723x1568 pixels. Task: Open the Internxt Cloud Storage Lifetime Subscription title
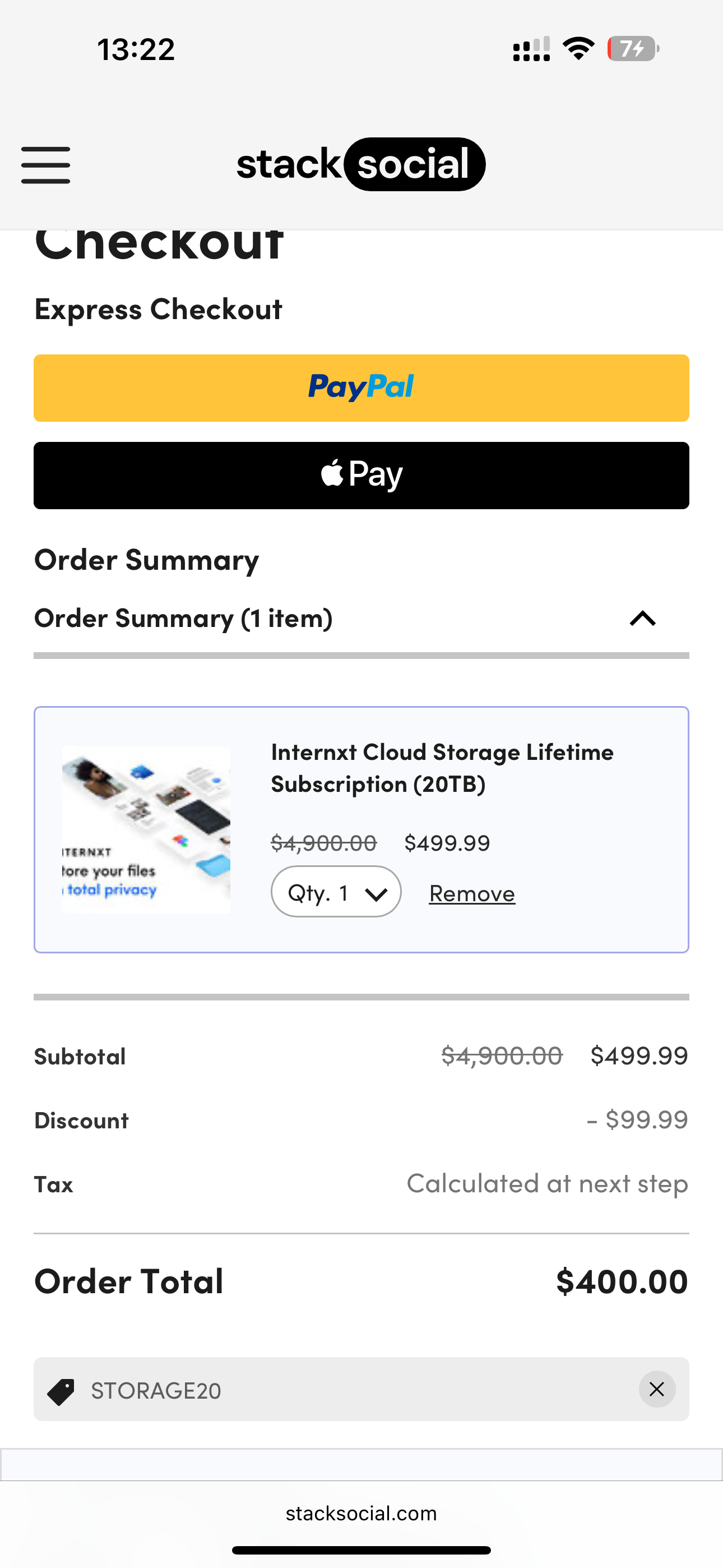point(442,768)
